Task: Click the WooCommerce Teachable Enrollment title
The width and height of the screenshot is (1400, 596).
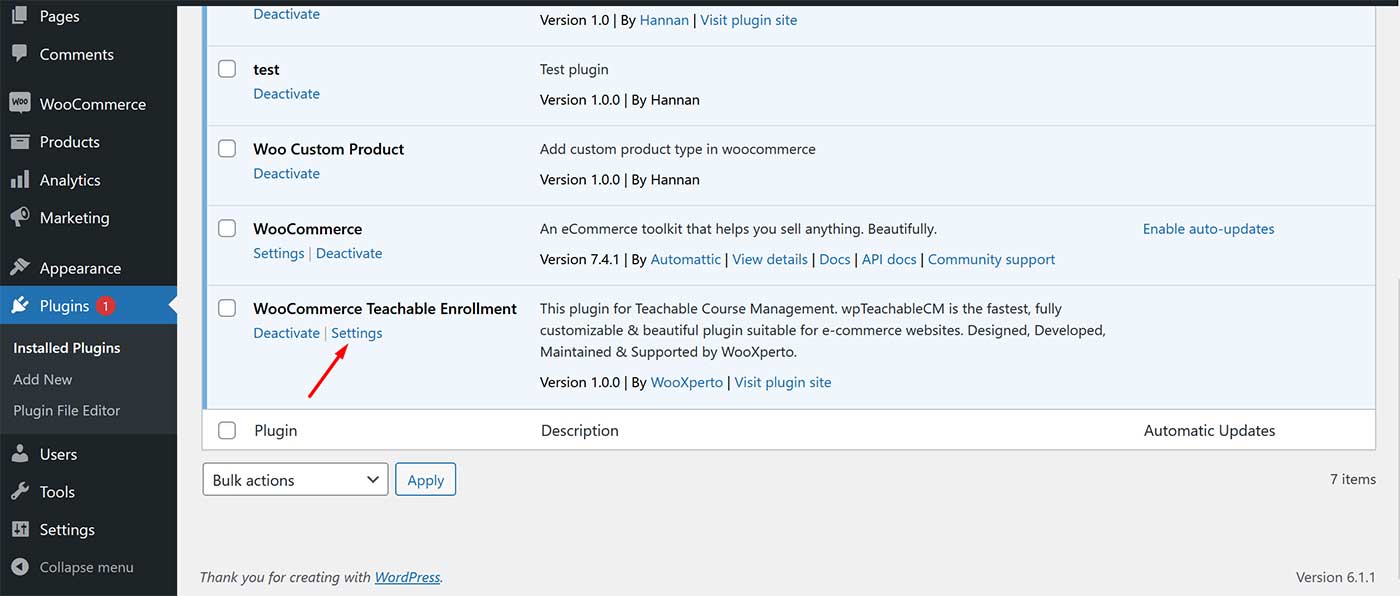Action: [385, 308]
